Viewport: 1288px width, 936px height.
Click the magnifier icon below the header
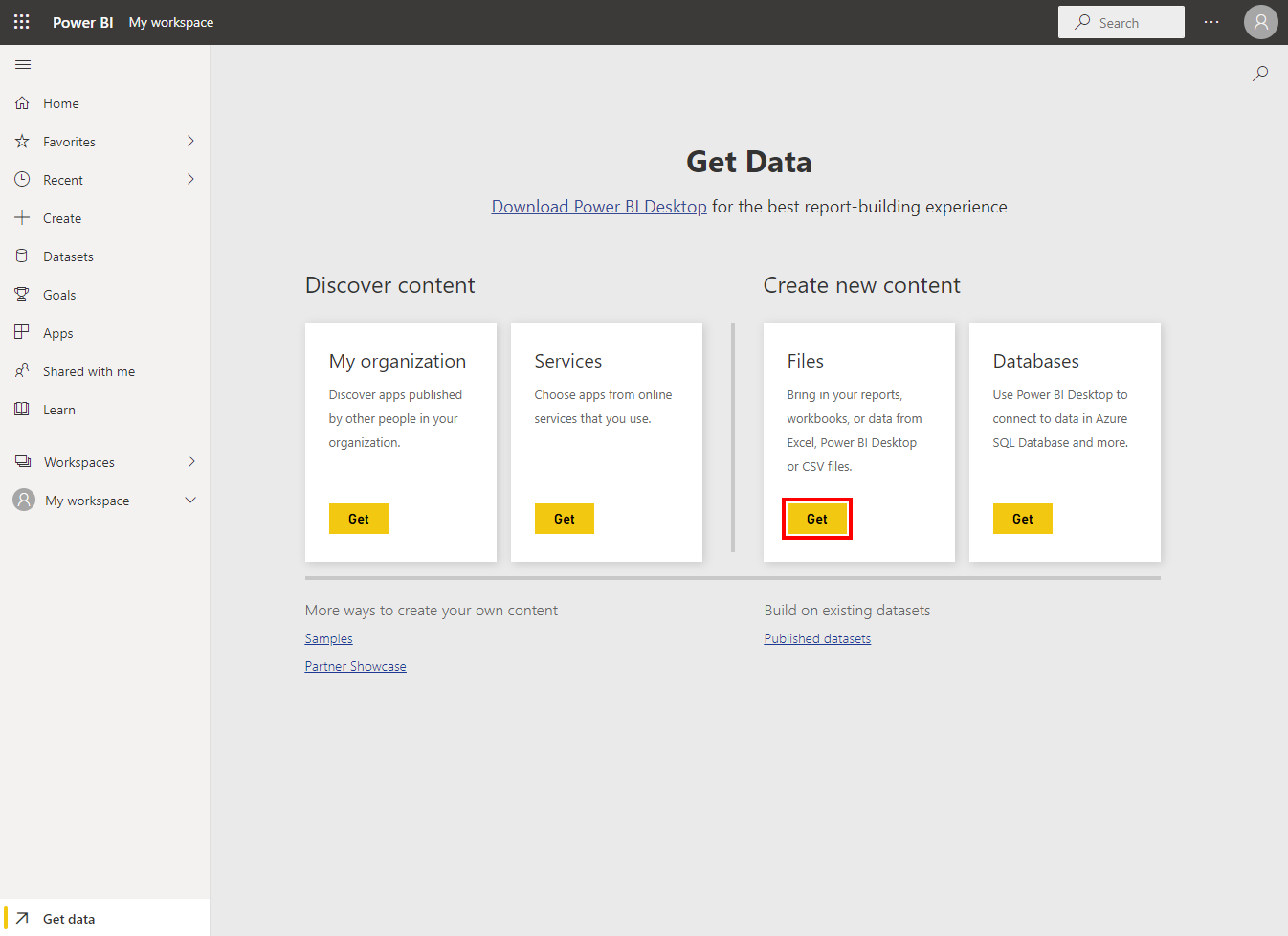point(1260,74)
